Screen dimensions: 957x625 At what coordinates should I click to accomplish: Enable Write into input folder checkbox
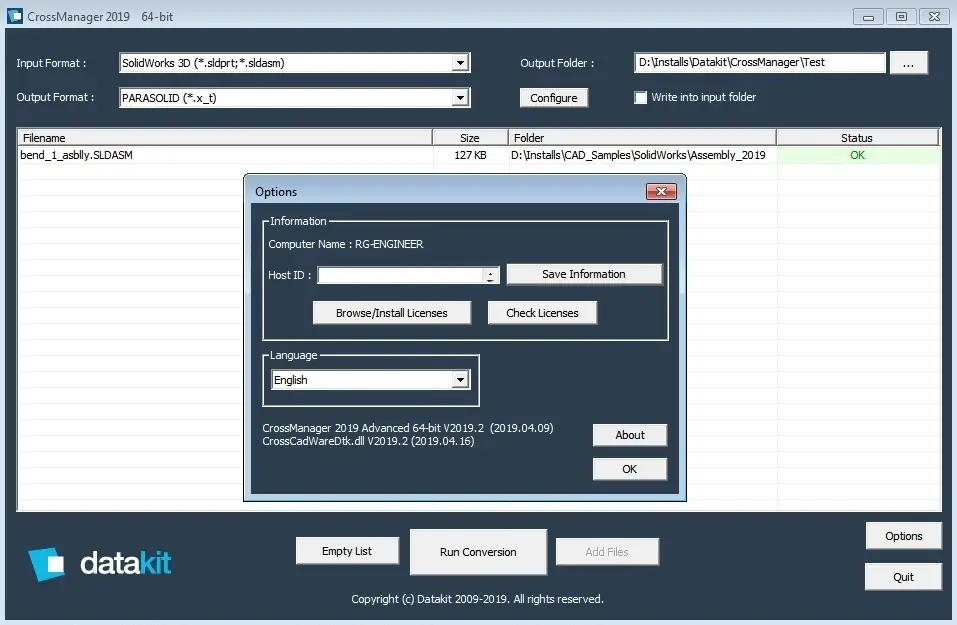pyautogui.click(x=640, y=98)
